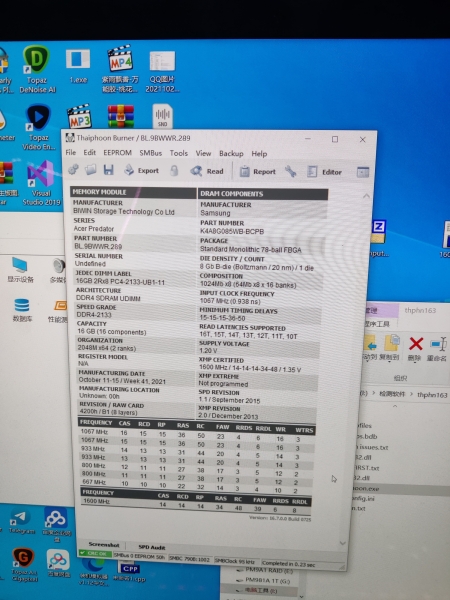This screenshot has width=450, height=600.
Task: Click the Samsung manufacturer value
Action: [x=215, y=213]
